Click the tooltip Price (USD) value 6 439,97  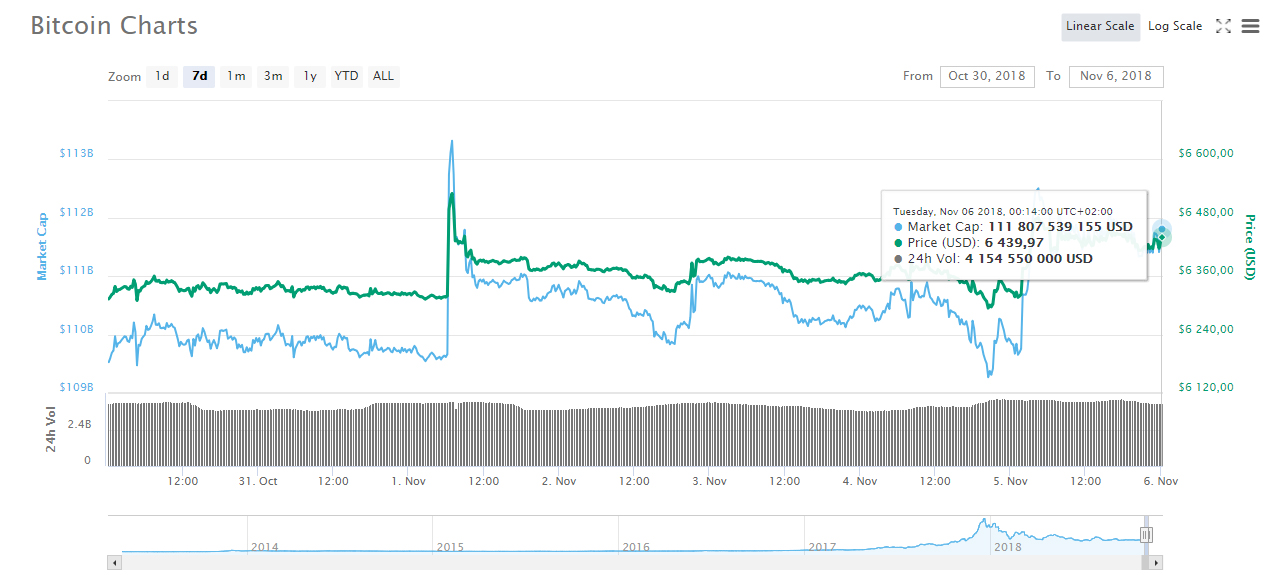click(x=1014, y=243)
